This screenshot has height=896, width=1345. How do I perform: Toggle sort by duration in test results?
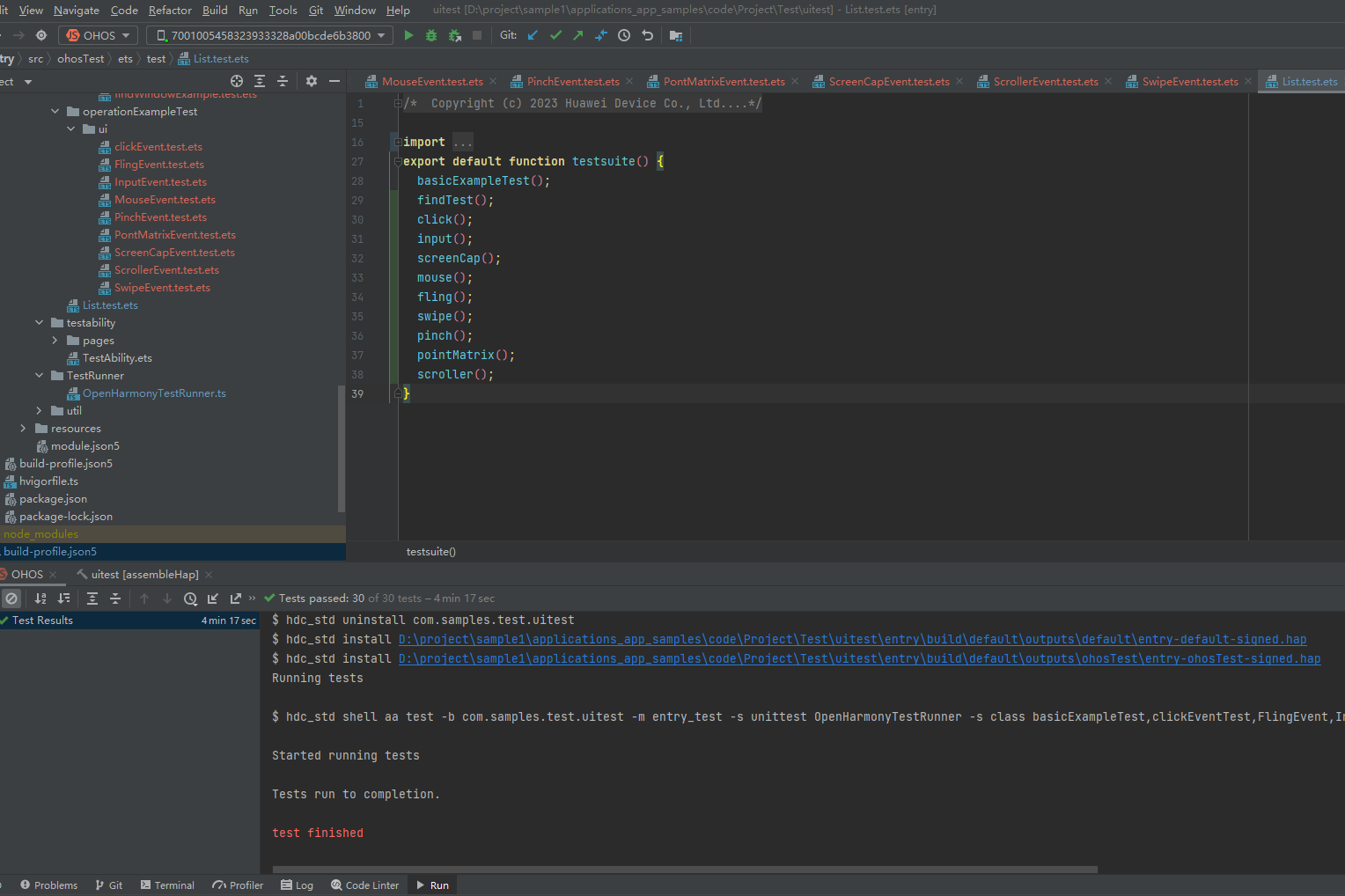[x=63, y=599]
